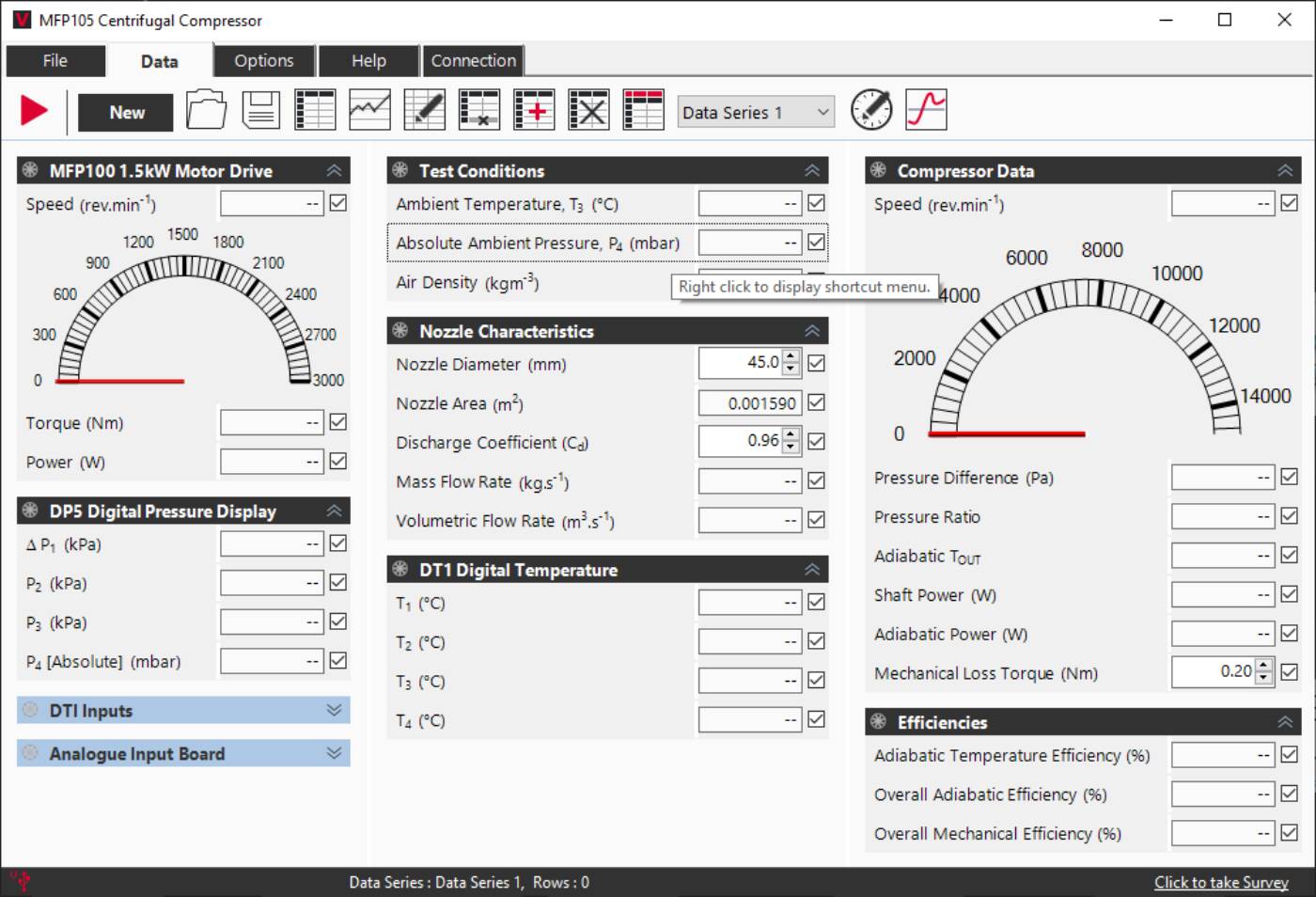This screenshot has width=1316, height=897.
Task: Click the New button
Action: [126, 112]
